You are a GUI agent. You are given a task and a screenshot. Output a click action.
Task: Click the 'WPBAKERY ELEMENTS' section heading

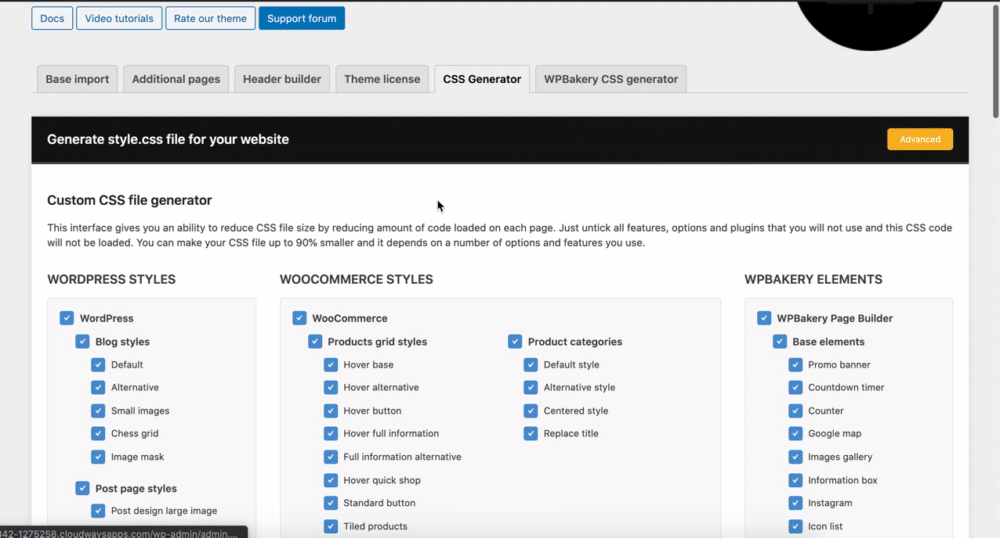coord(813,279)
